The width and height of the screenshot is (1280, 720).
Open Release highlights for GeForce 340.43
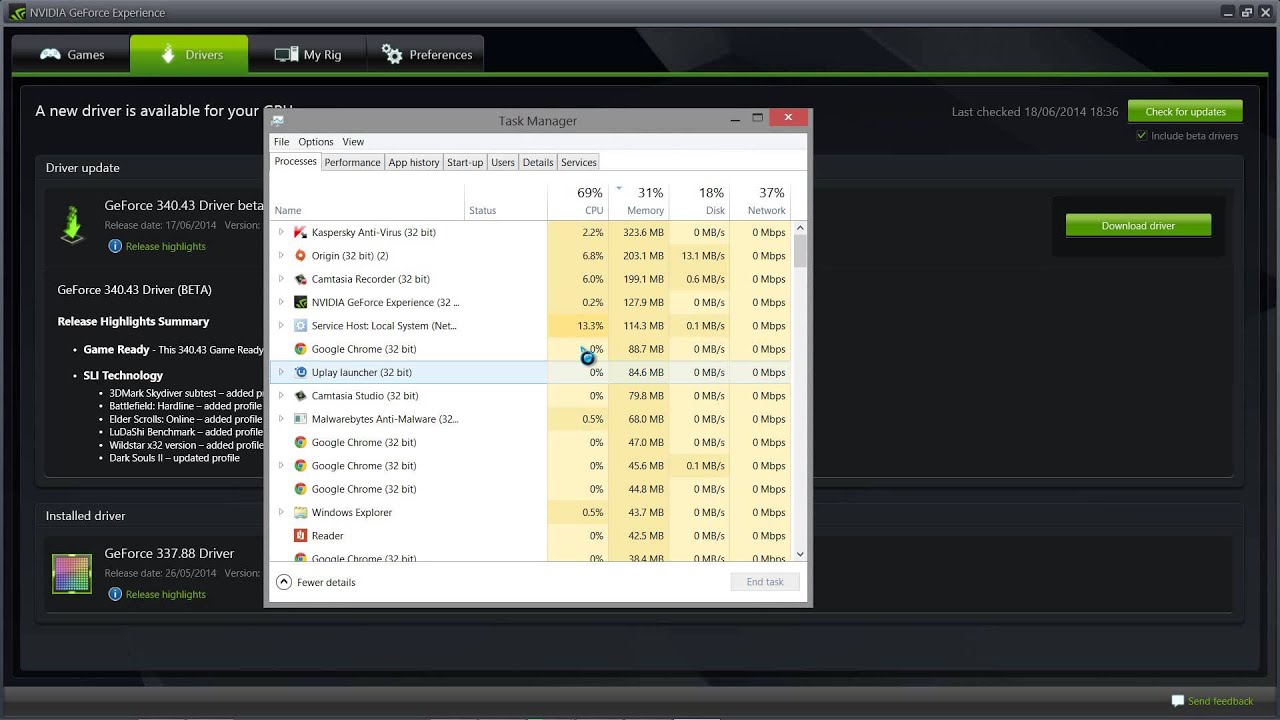tap(166, 246)
